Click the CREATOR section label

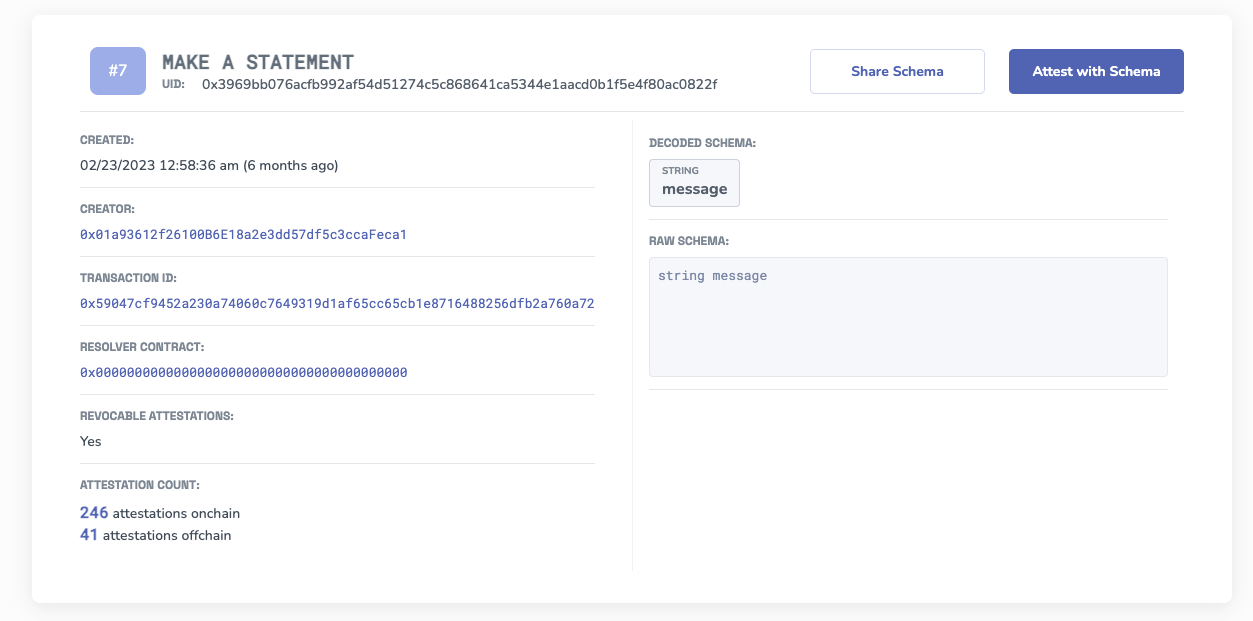105,209
